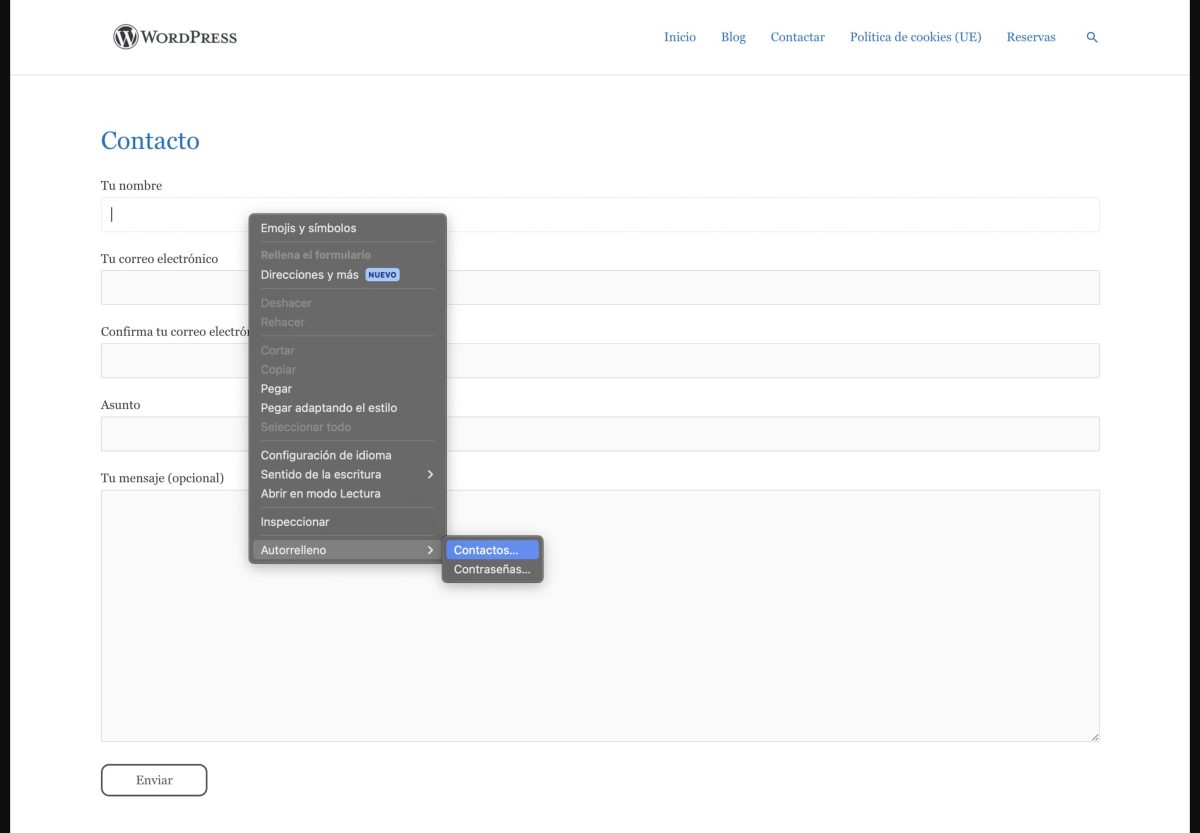Open the search magnifier icon
Screen dimensions: 1200x833
coord(1091,37)
